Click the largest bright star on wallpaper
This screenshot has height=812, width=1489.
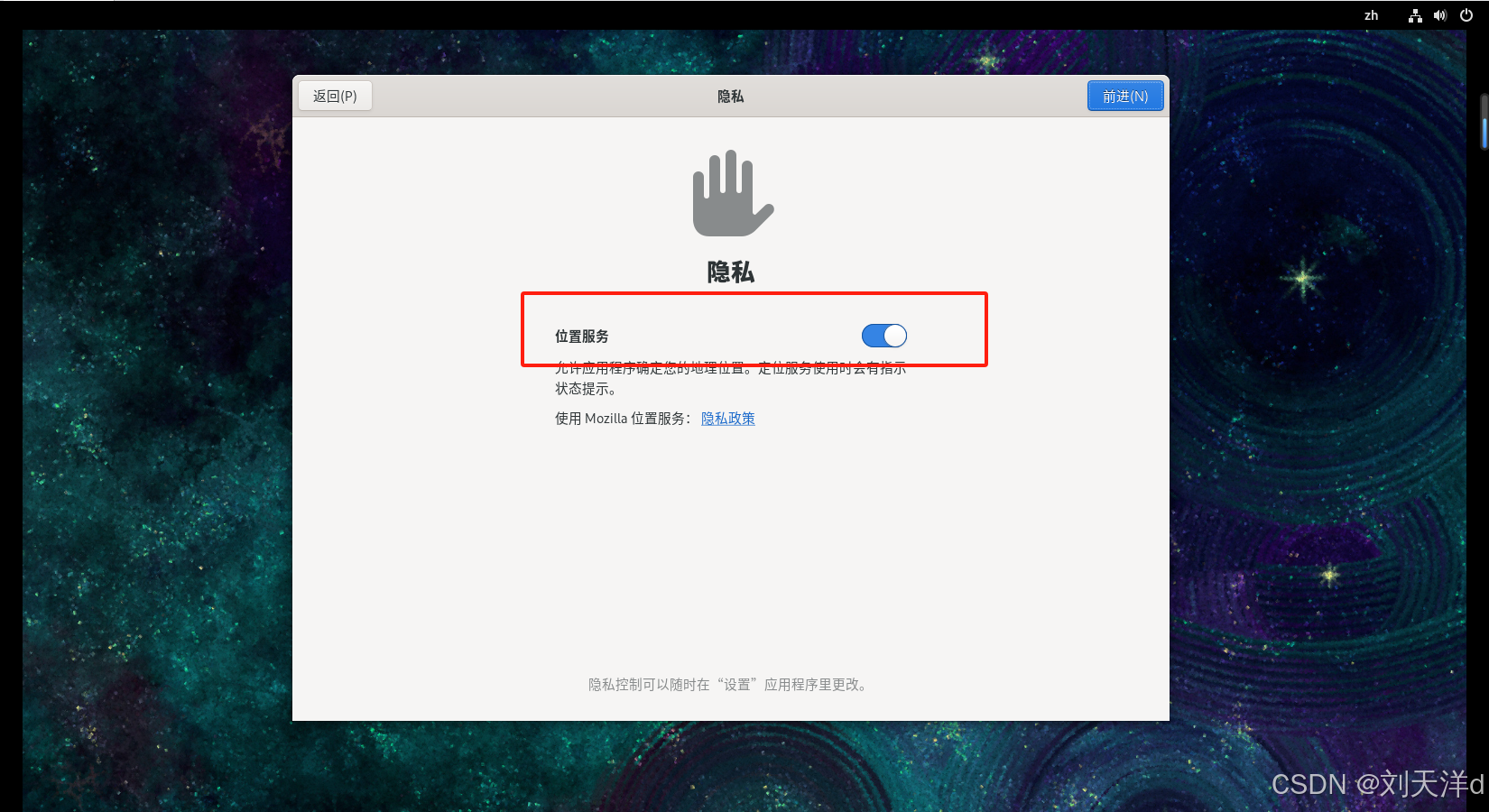point(1302,278)
